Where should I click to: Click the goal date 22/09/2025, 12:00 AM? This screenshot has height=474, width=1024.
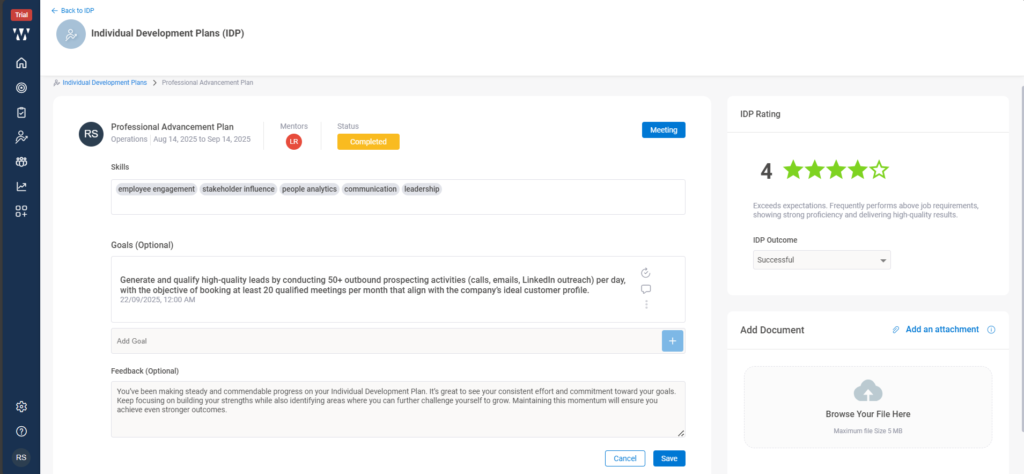click(x=157, y=300)
